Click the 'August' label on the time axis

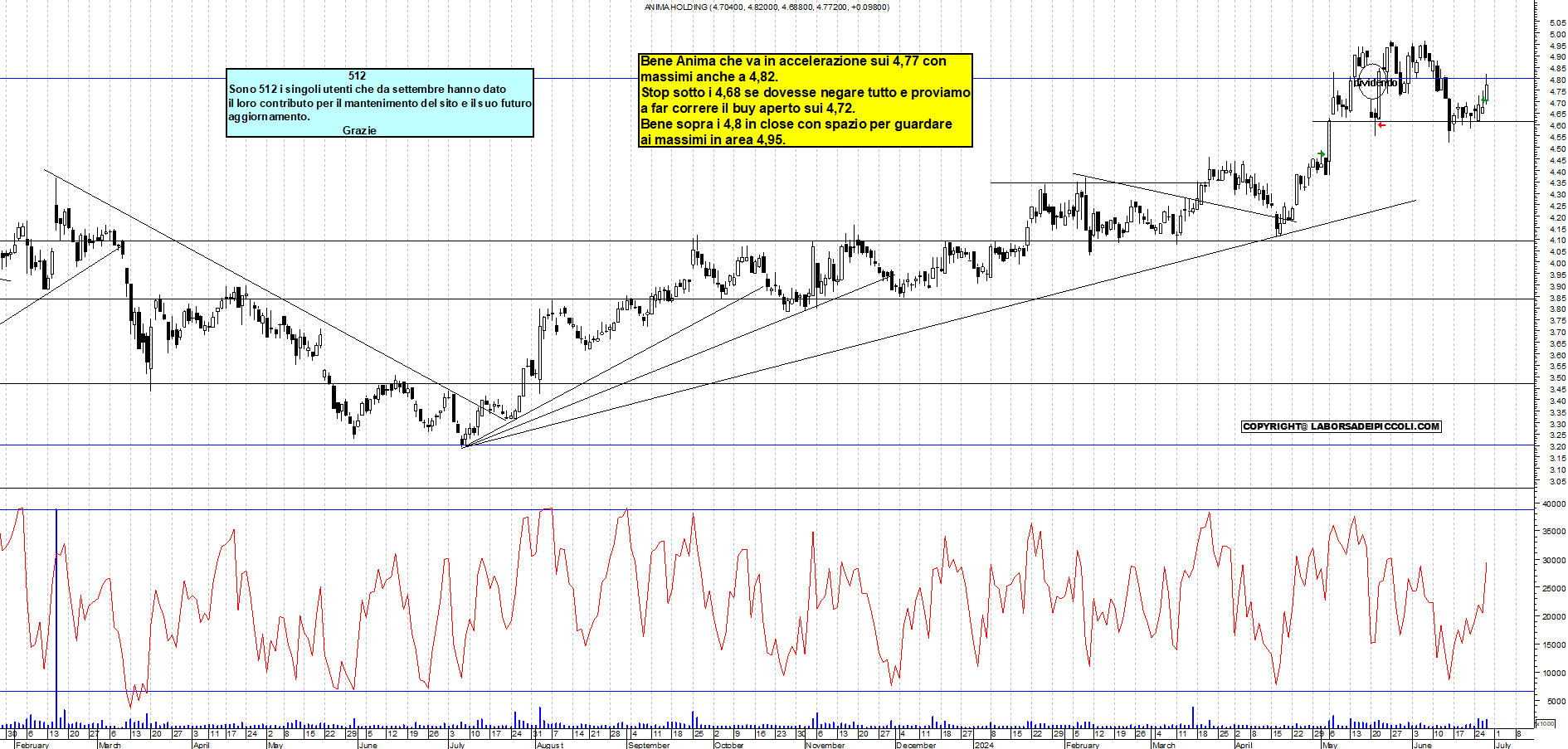click(x=550, y=745)
